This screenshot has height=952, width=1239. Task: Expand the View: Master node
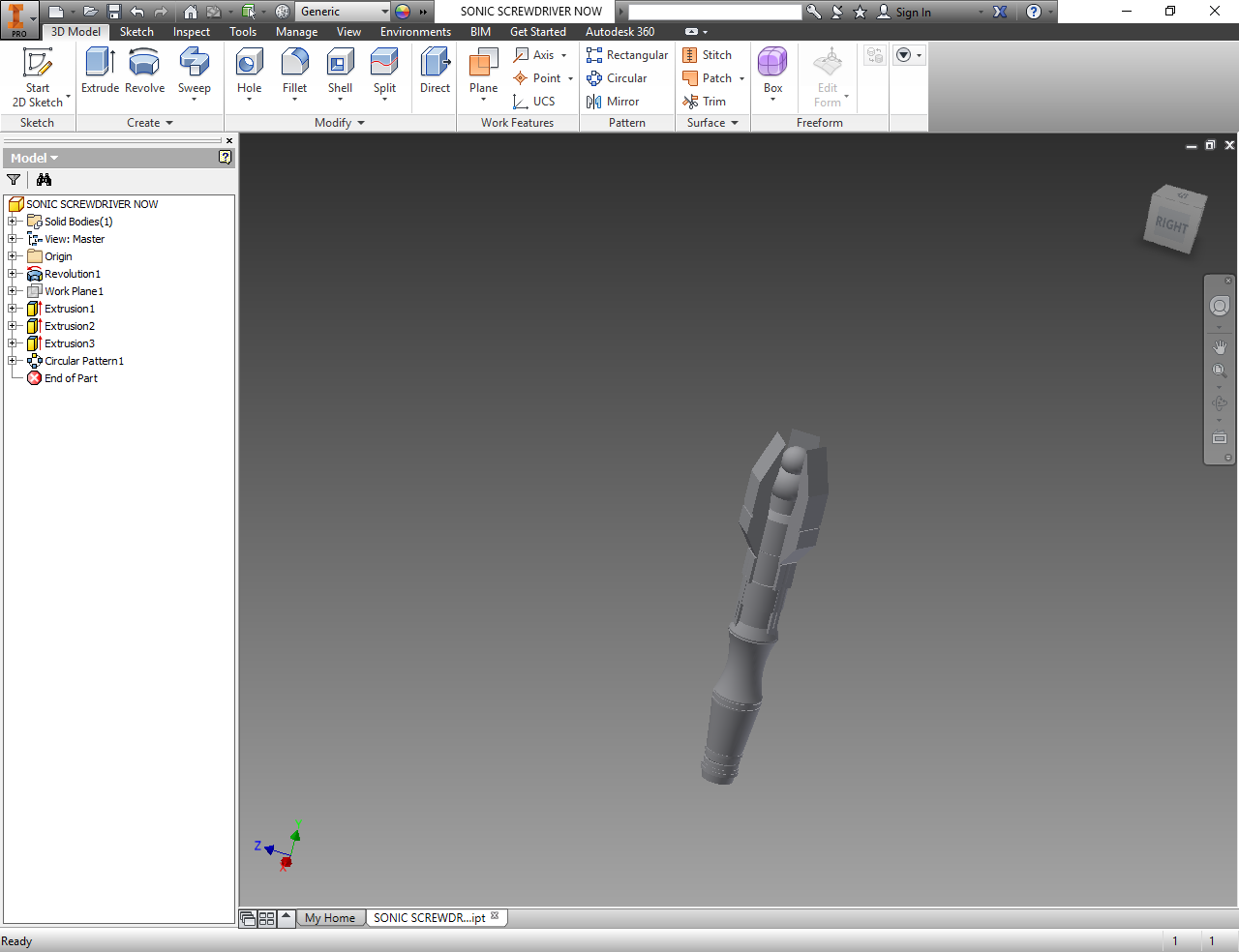click(x=13, y=239)
